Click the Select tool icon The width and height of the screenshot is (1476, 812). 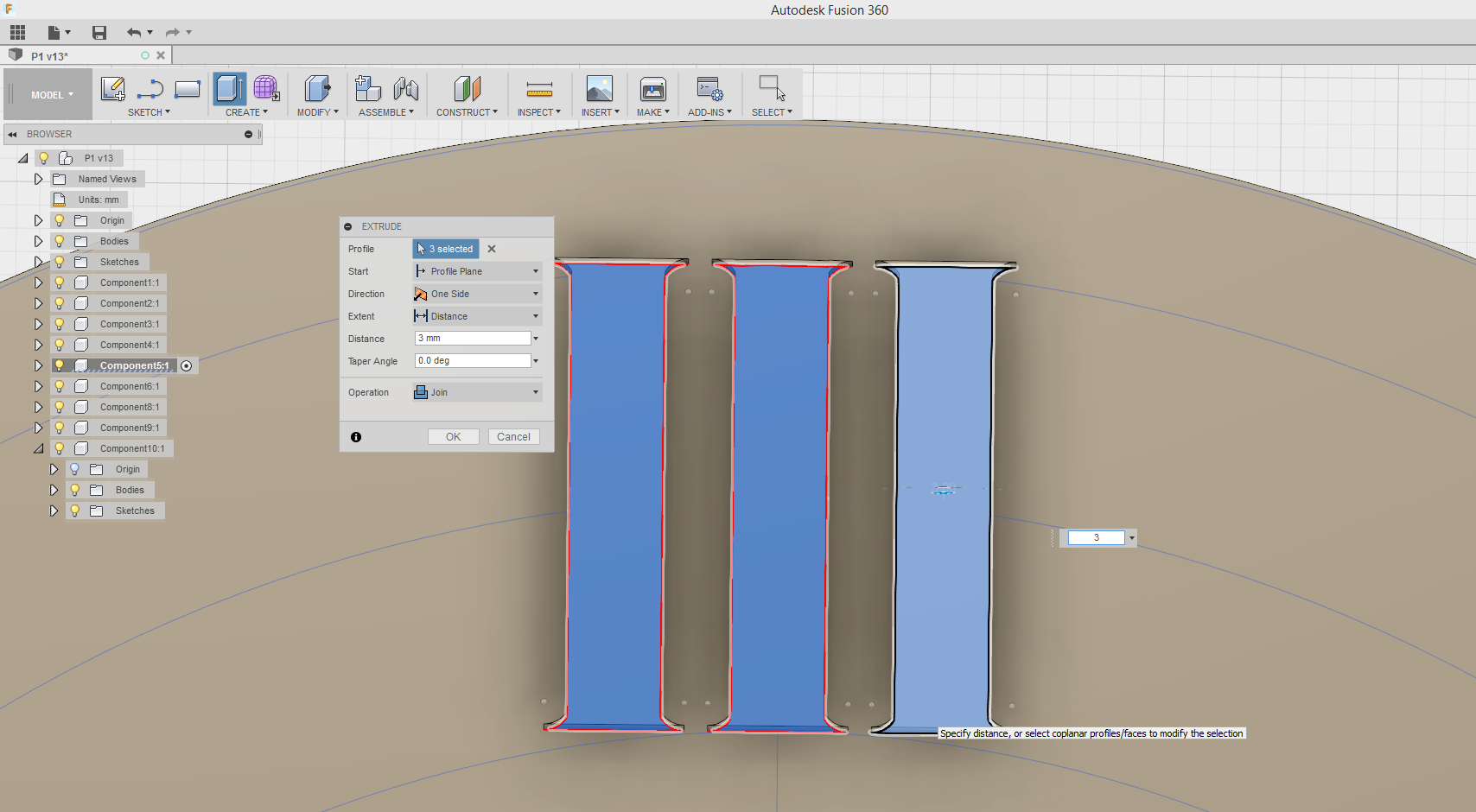coord(772,88)
